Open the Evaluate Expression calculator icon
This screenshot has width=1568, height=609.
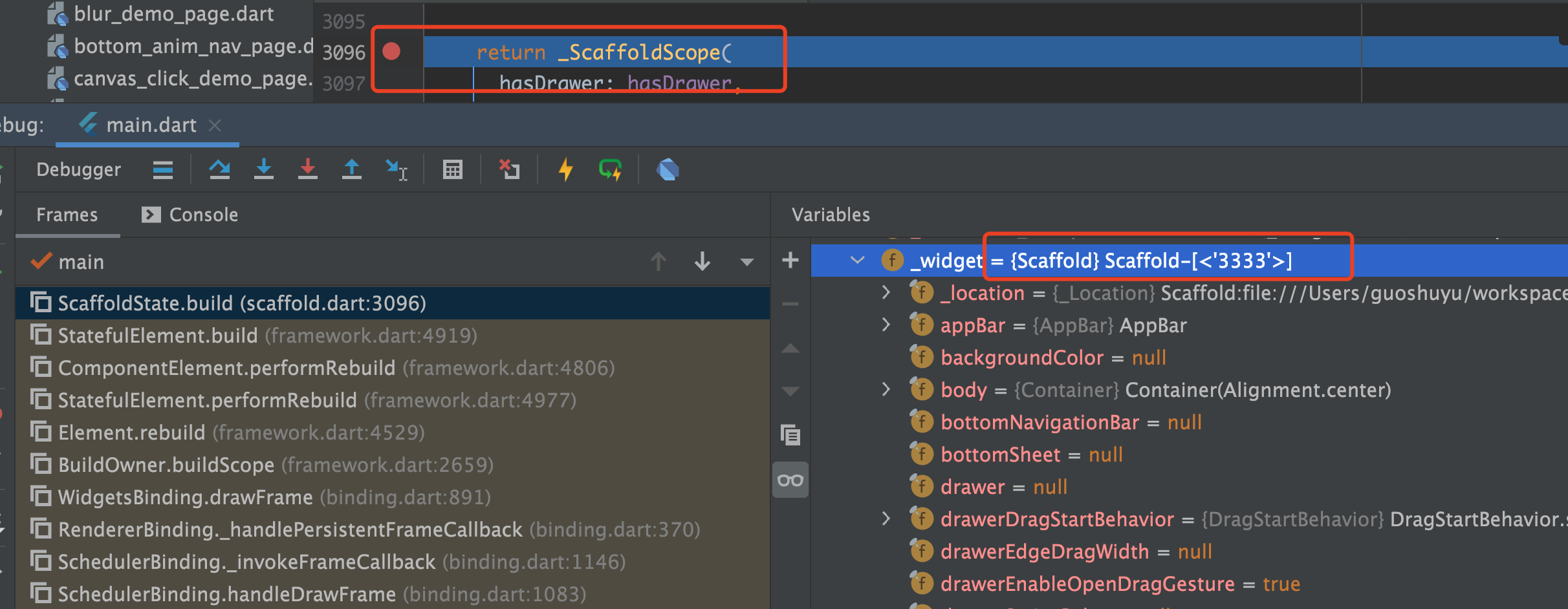[453, 169]
